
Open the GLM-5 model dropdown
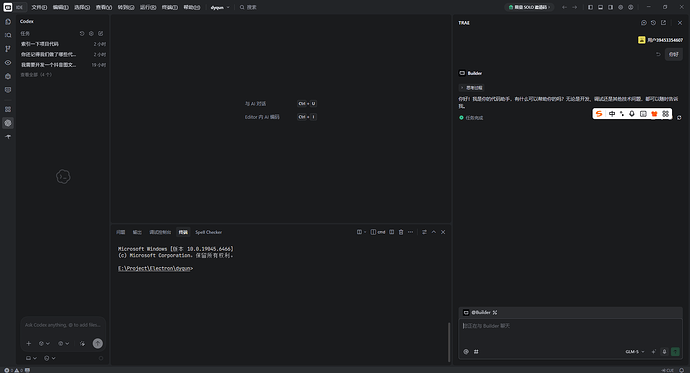[635, 352]
